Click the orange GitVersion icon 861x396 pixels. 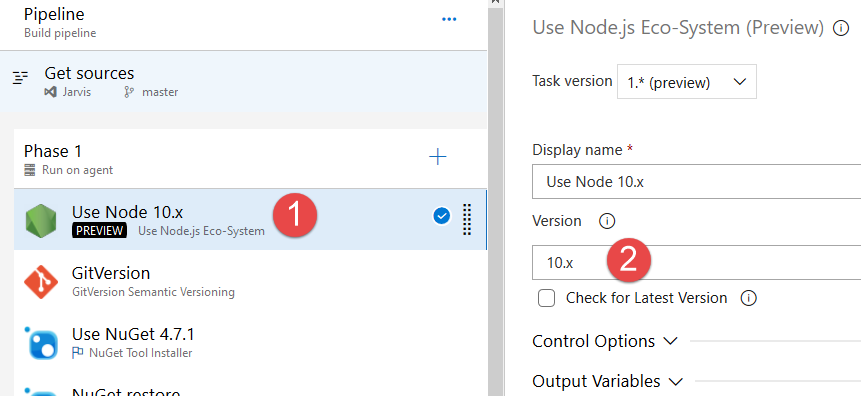coord(41,282)
